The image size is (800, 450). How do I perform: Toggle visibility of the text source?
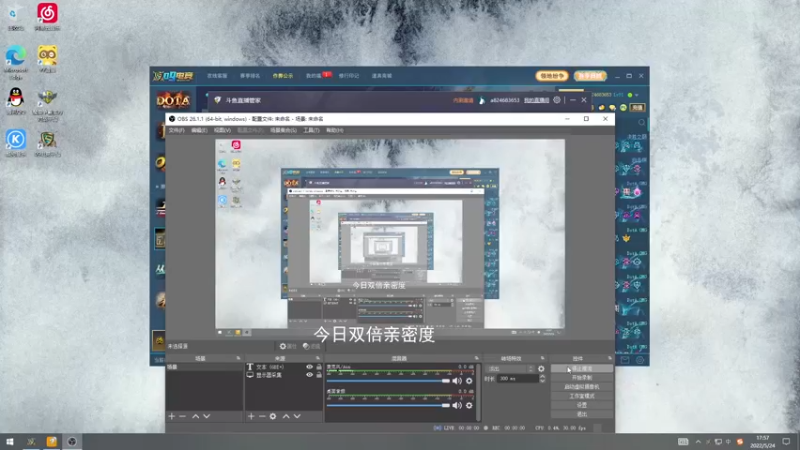(x=309, y=367)
